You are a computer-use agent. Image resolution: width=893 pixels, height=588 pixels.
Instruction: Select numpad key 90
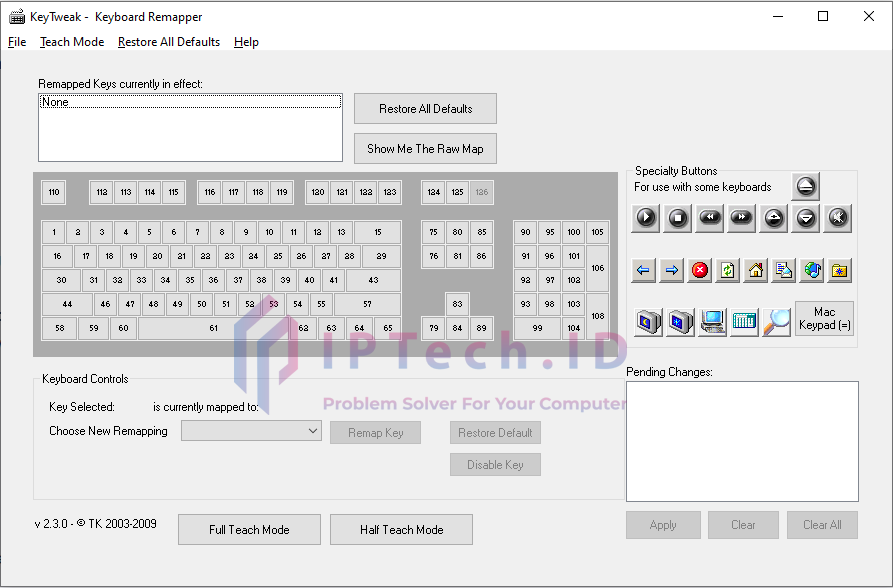525,232
